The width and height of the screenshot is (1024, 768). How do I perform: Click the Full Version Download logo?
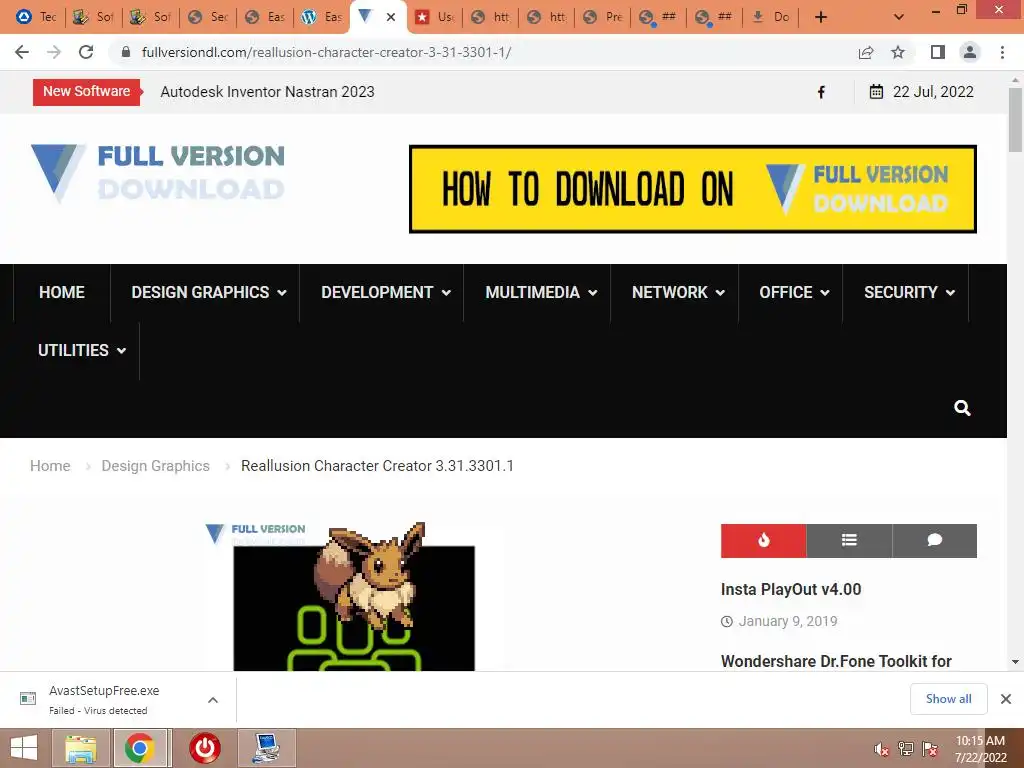click(x=157, y=173)
